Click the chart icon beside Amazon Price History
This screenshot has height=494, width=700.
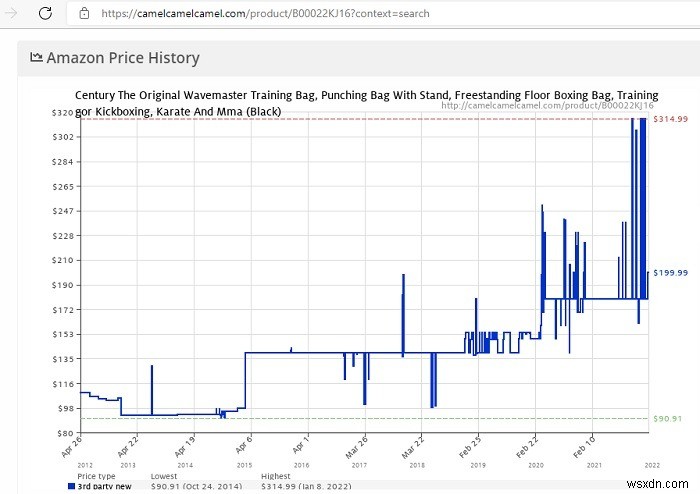point(36,57)
